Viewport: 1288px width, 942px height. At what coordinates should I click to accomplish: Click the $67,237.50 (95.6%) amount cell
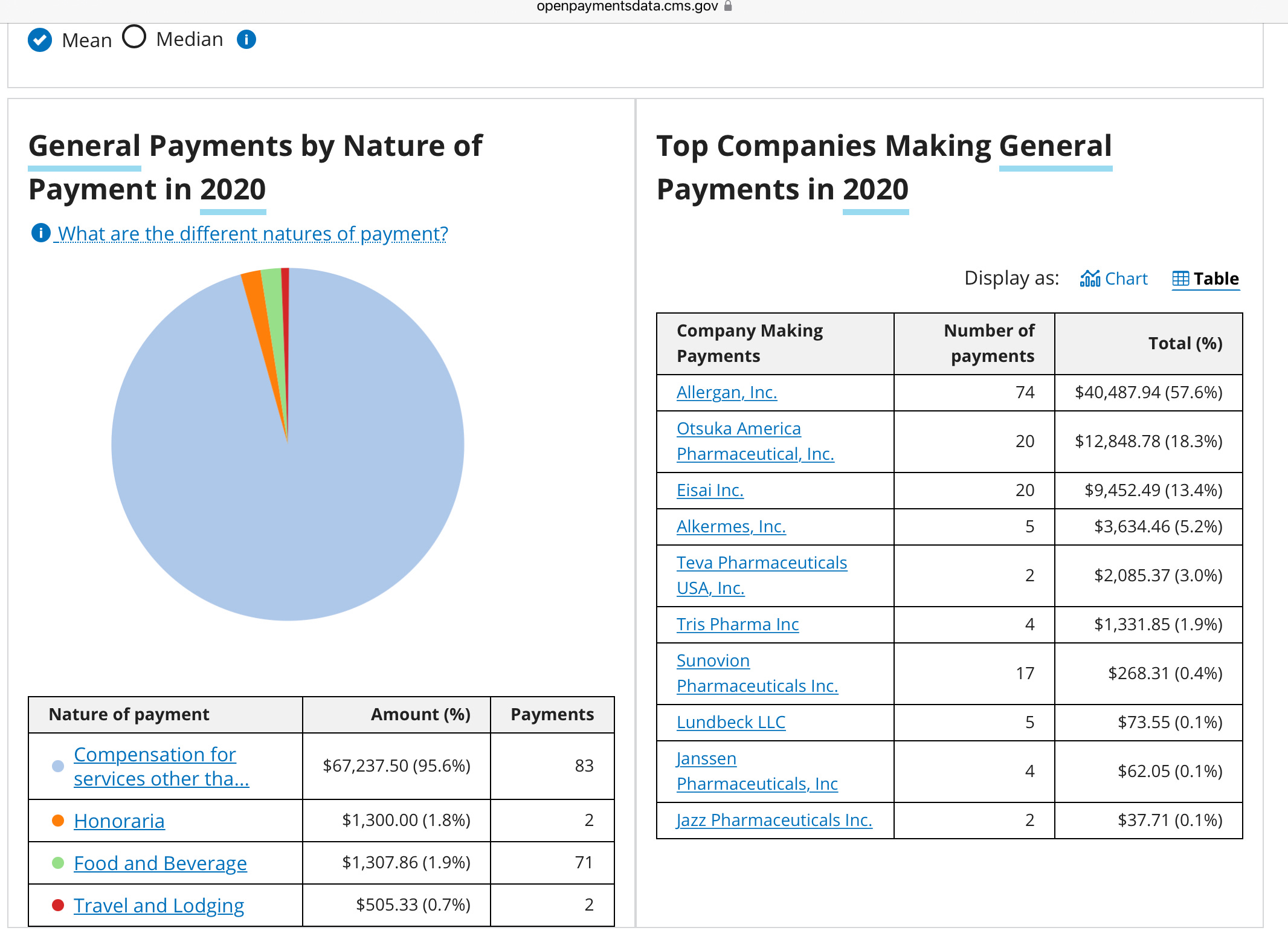click(x=396, y=766)
